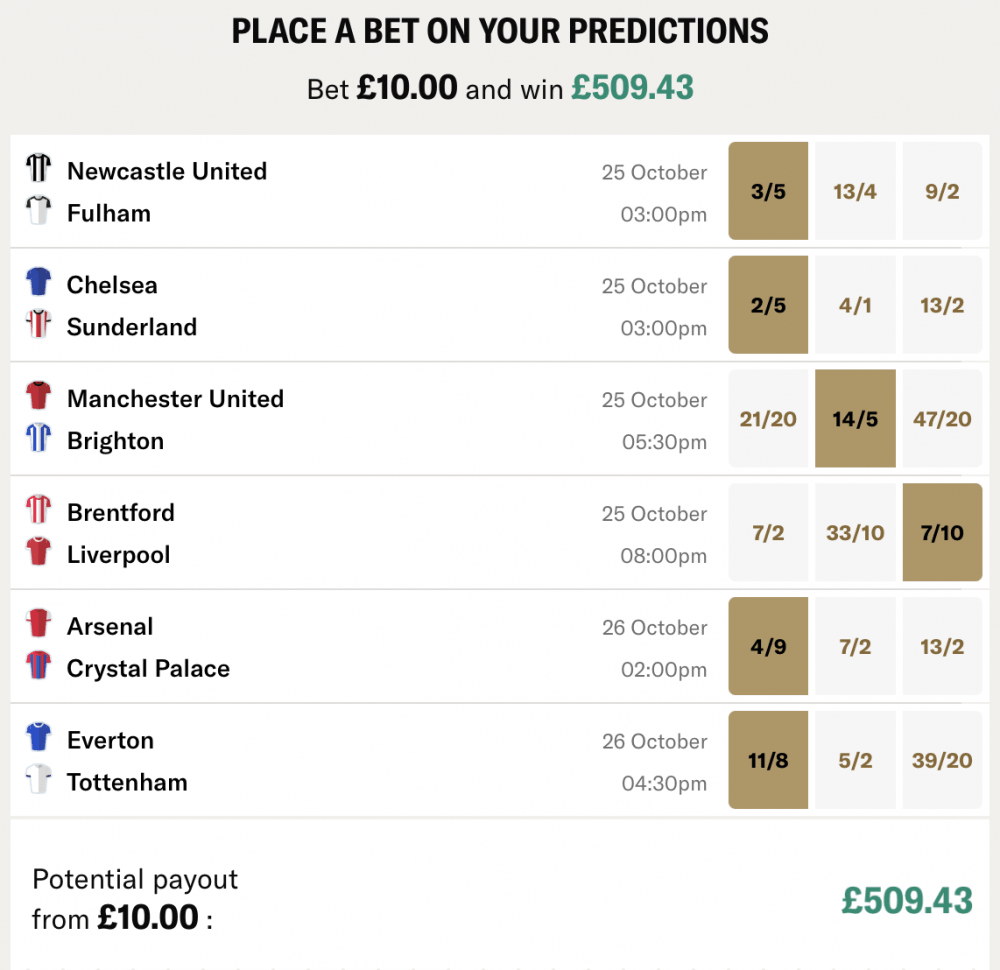Choose Tottenham away win at 39/20
Screen dimensions: 1000x970
point(942,761)
